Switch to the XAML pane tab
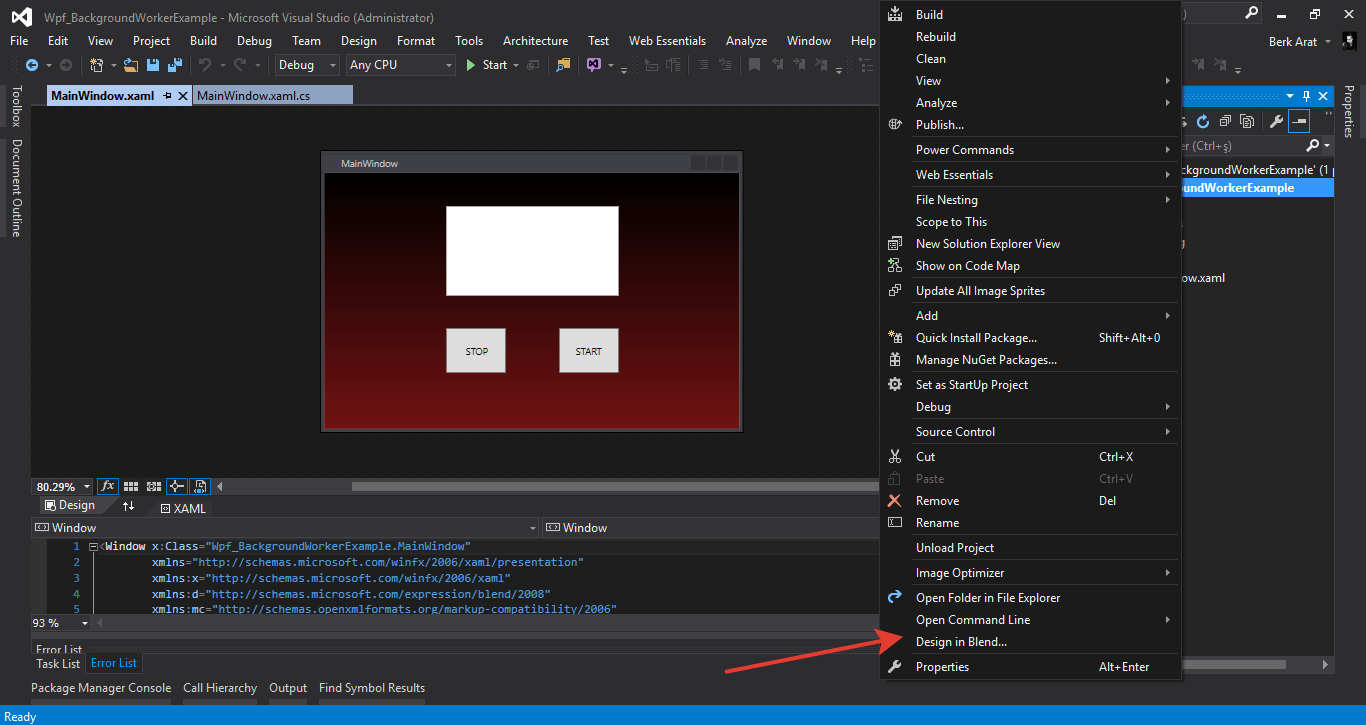 click(183, 508)
